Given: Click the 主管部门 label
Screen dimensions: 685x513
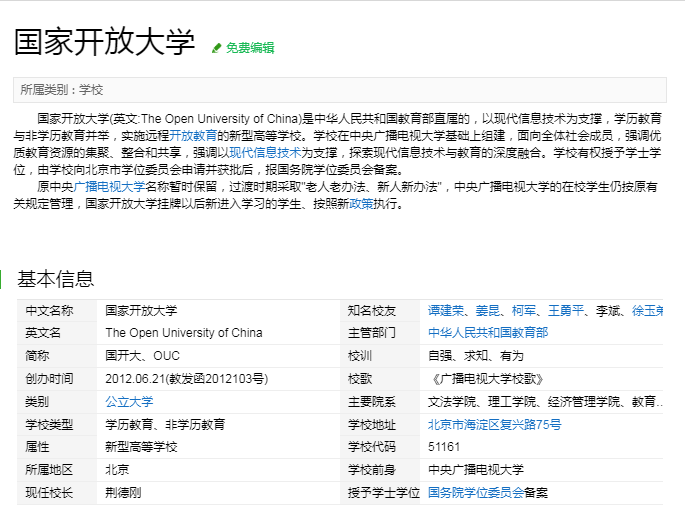Looking at the screenshot, I should point(372,333).
